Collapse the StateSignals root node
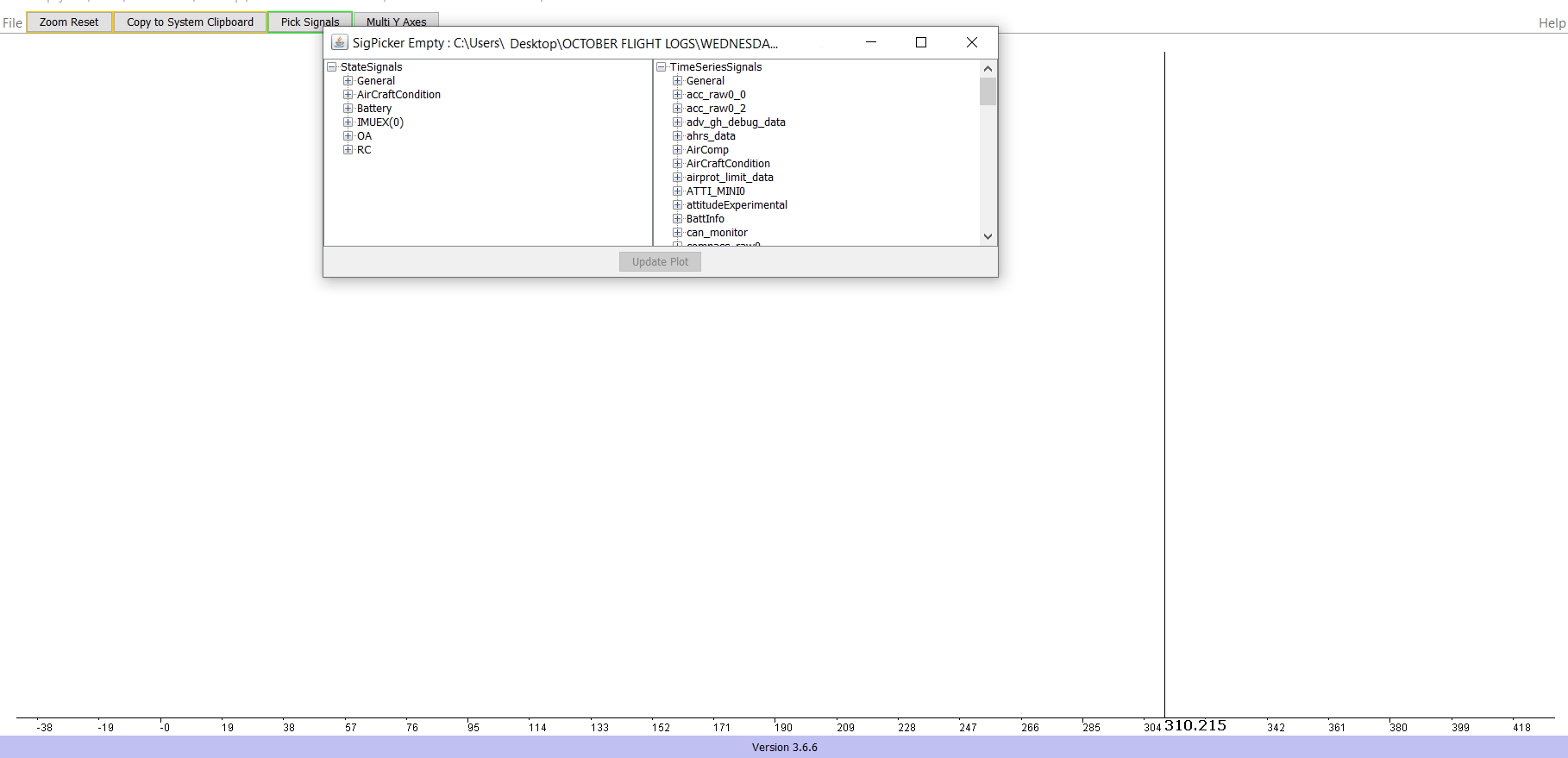This screenshot has width=1568, height=758. [x=332, y=67]
